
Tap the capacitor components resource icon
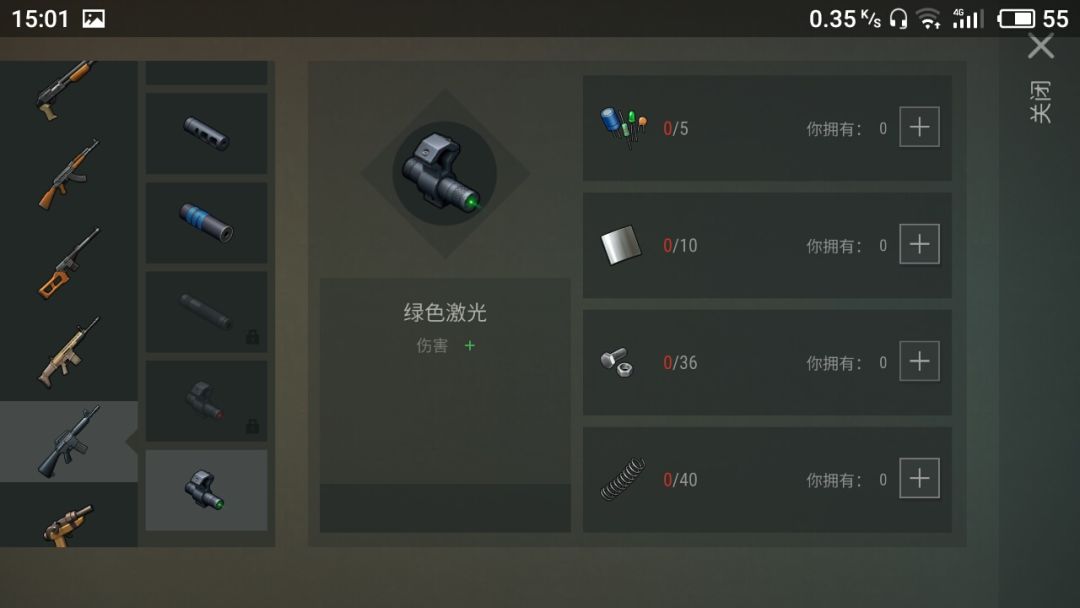tap(623, 127)
